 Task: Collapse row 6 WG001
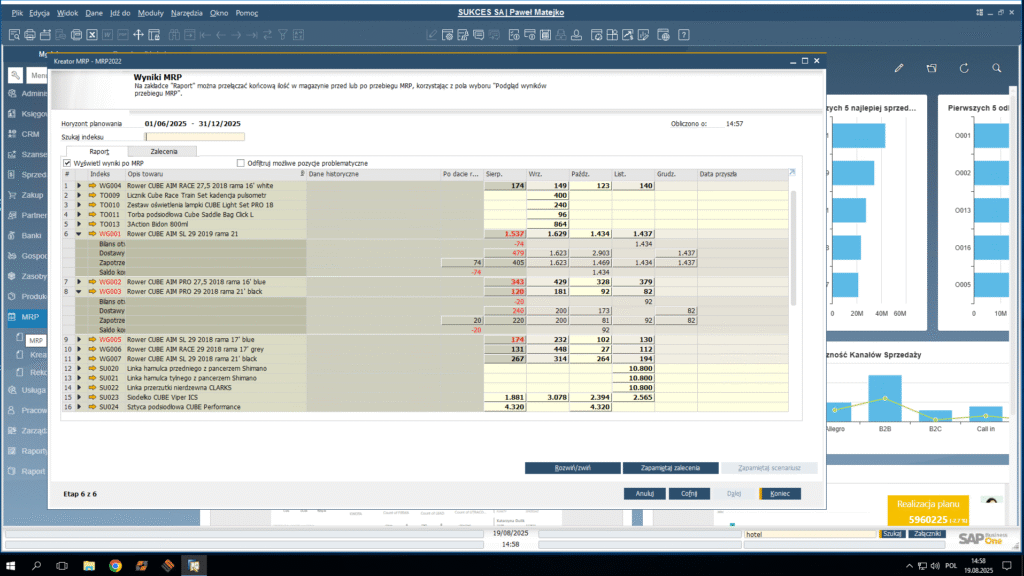pos(79,234)
